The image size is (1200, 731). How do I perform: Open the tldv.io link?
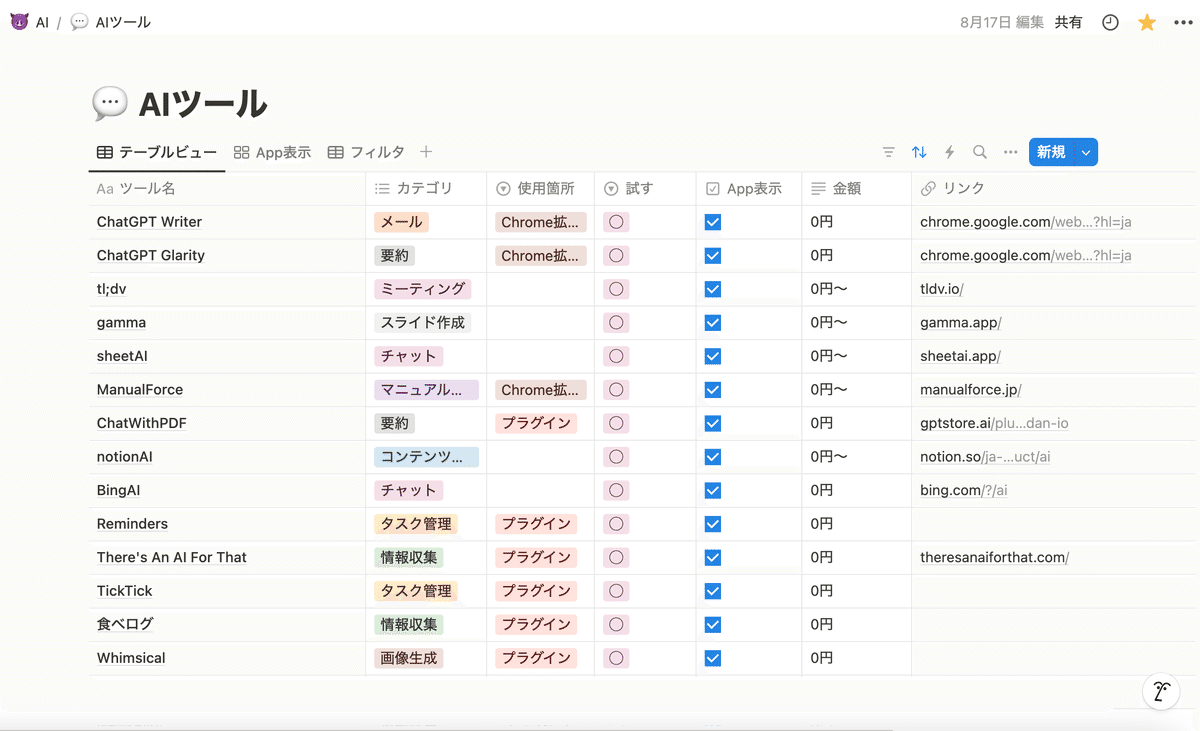(940, 289)
